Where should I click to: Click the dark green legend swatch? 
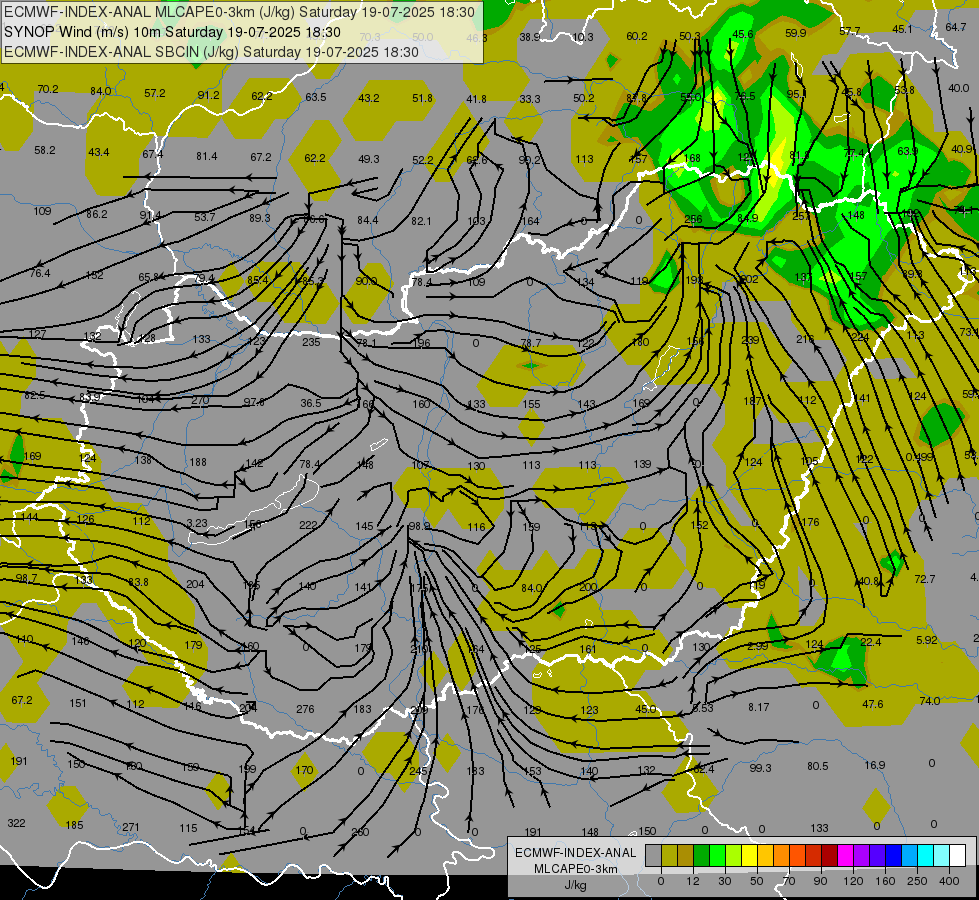click(702, 855)
